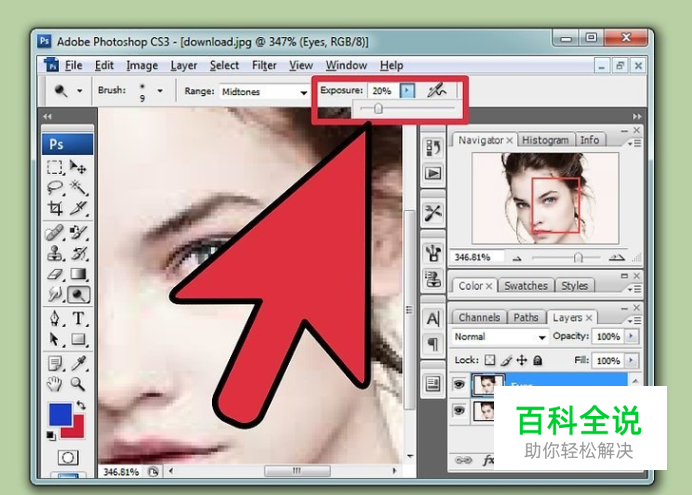Click the Navigator zoom 346.81% field
The width and height of the screenshot is (692, 495).
tap(477, 257)
